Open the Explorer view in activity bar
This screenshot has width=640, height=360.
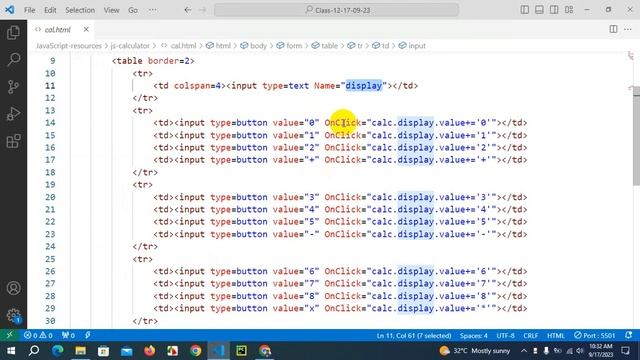[x=13, y=32]
